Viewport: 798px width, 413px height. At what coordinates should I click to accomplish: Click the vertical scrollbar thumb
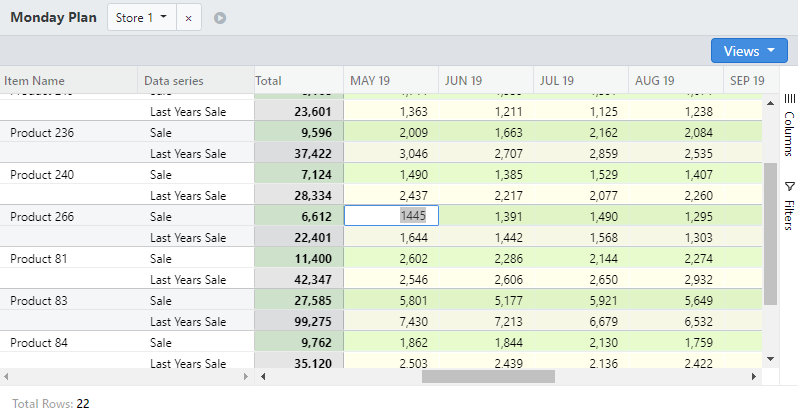pos(770,234)
